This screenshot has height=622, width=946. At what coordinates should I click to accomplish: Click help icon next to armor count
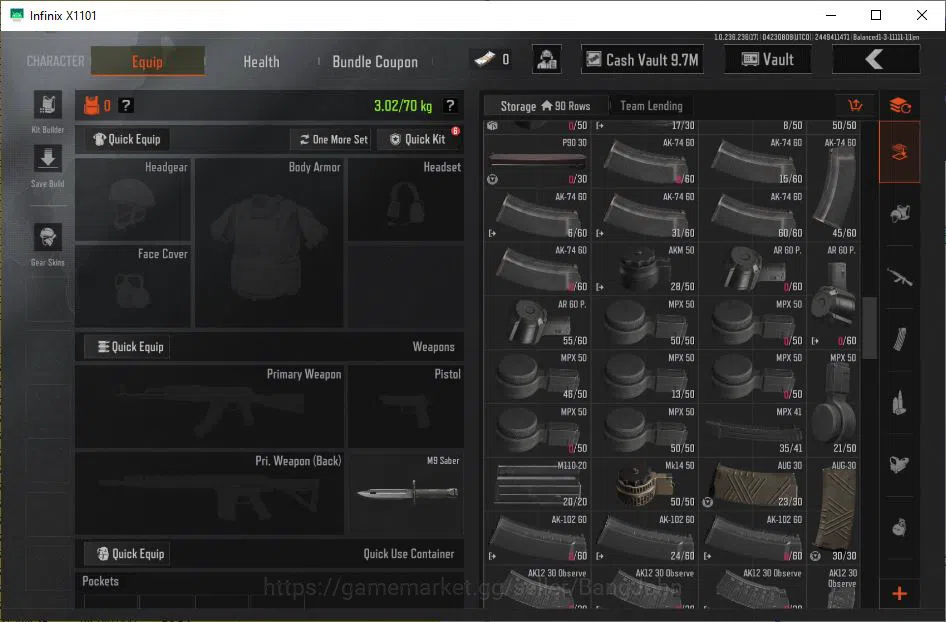(125, 106)
